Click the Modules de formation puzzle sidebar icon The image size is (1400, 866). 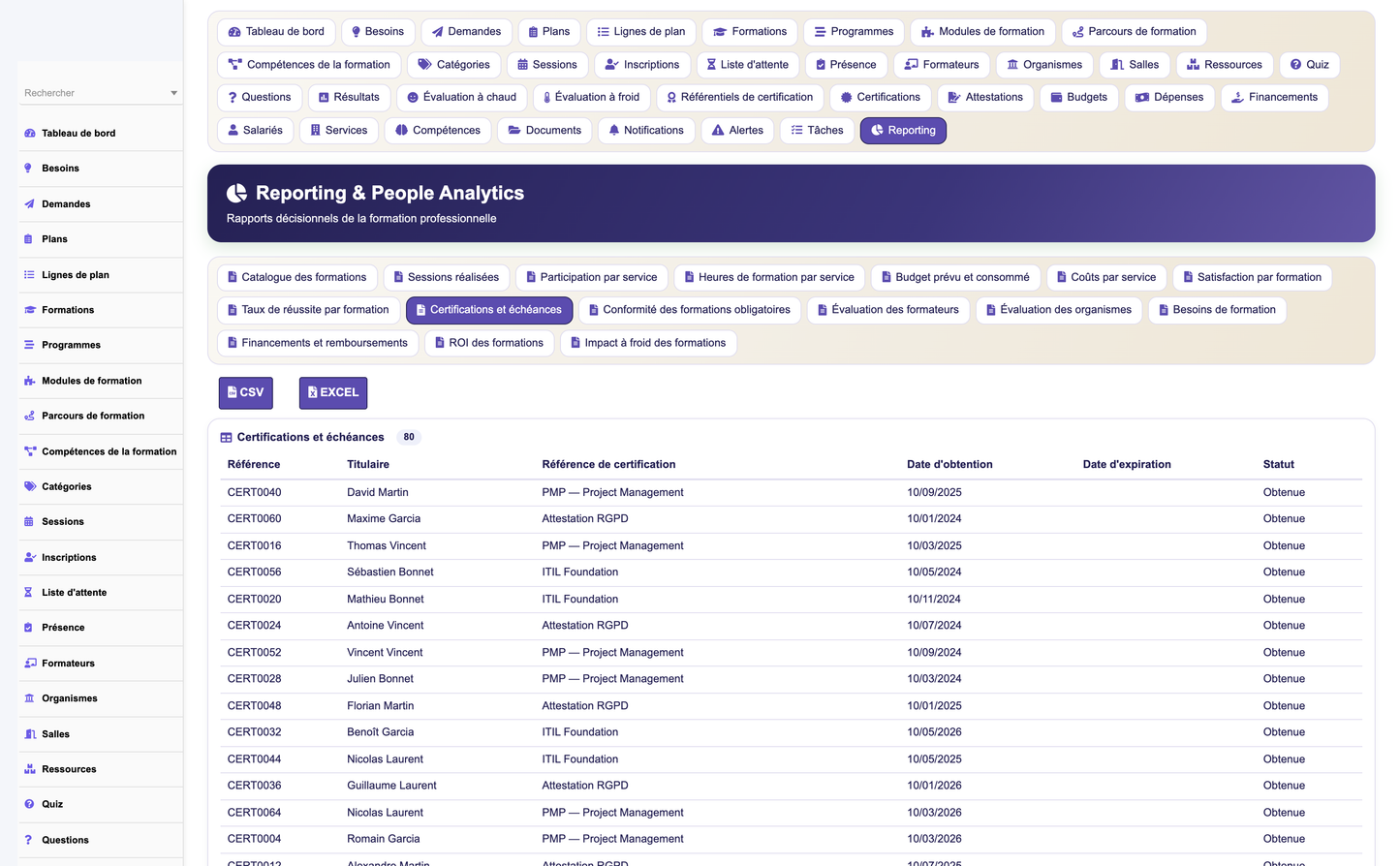click(30, 381)
